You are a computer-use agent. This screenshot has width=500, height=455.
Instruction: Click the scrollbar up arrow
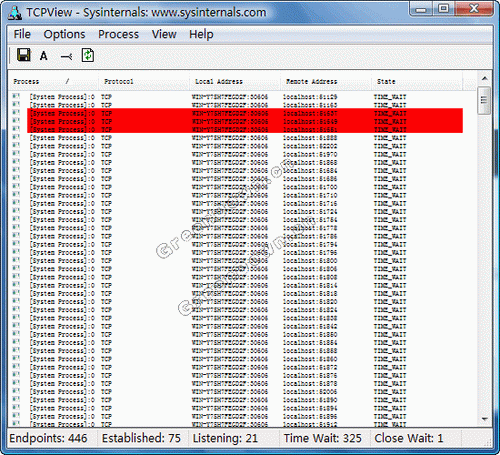pyautogui.click(x=485, y=79)
